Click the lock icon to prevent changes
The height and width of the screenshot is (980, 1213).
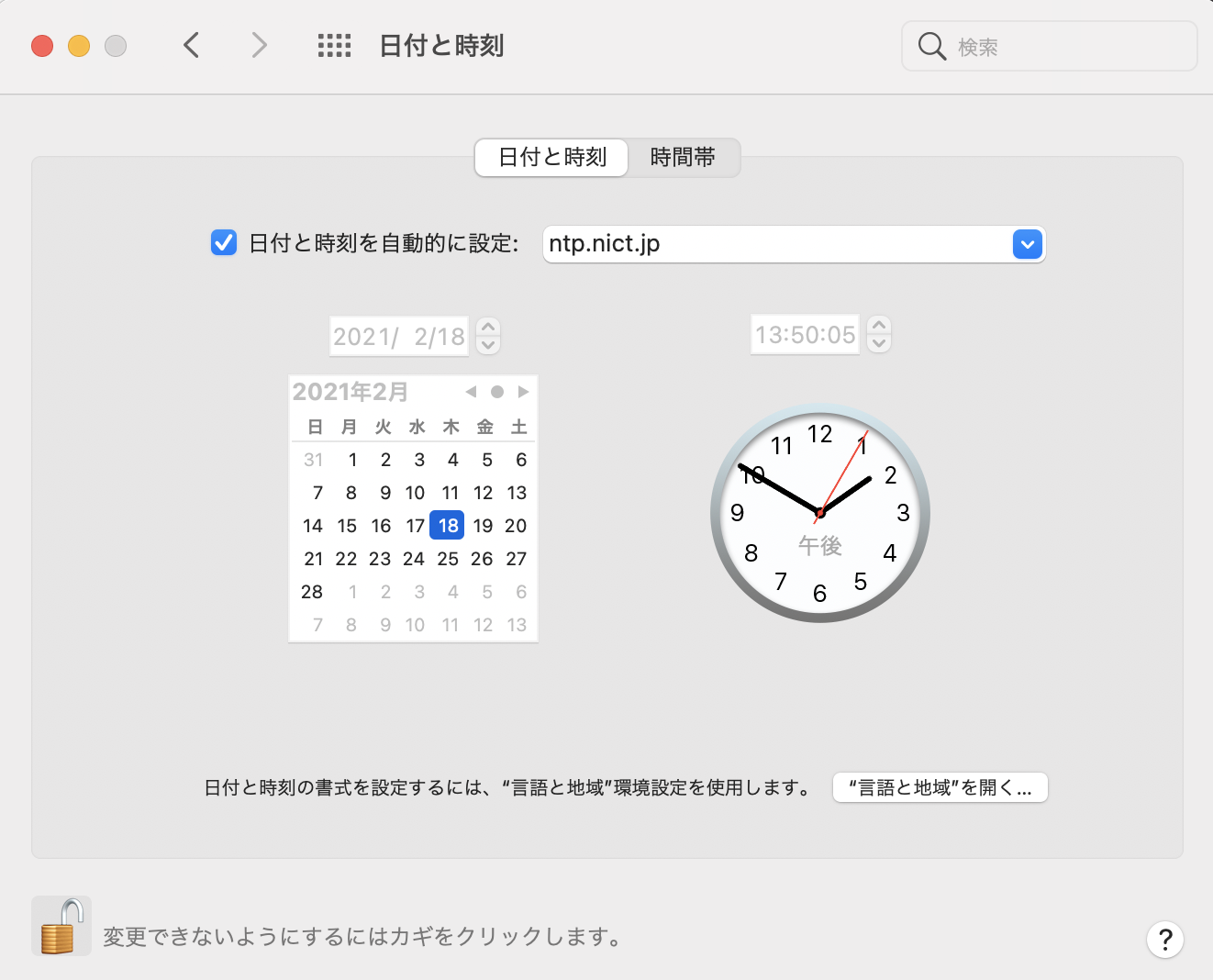[x=61, y=927]
